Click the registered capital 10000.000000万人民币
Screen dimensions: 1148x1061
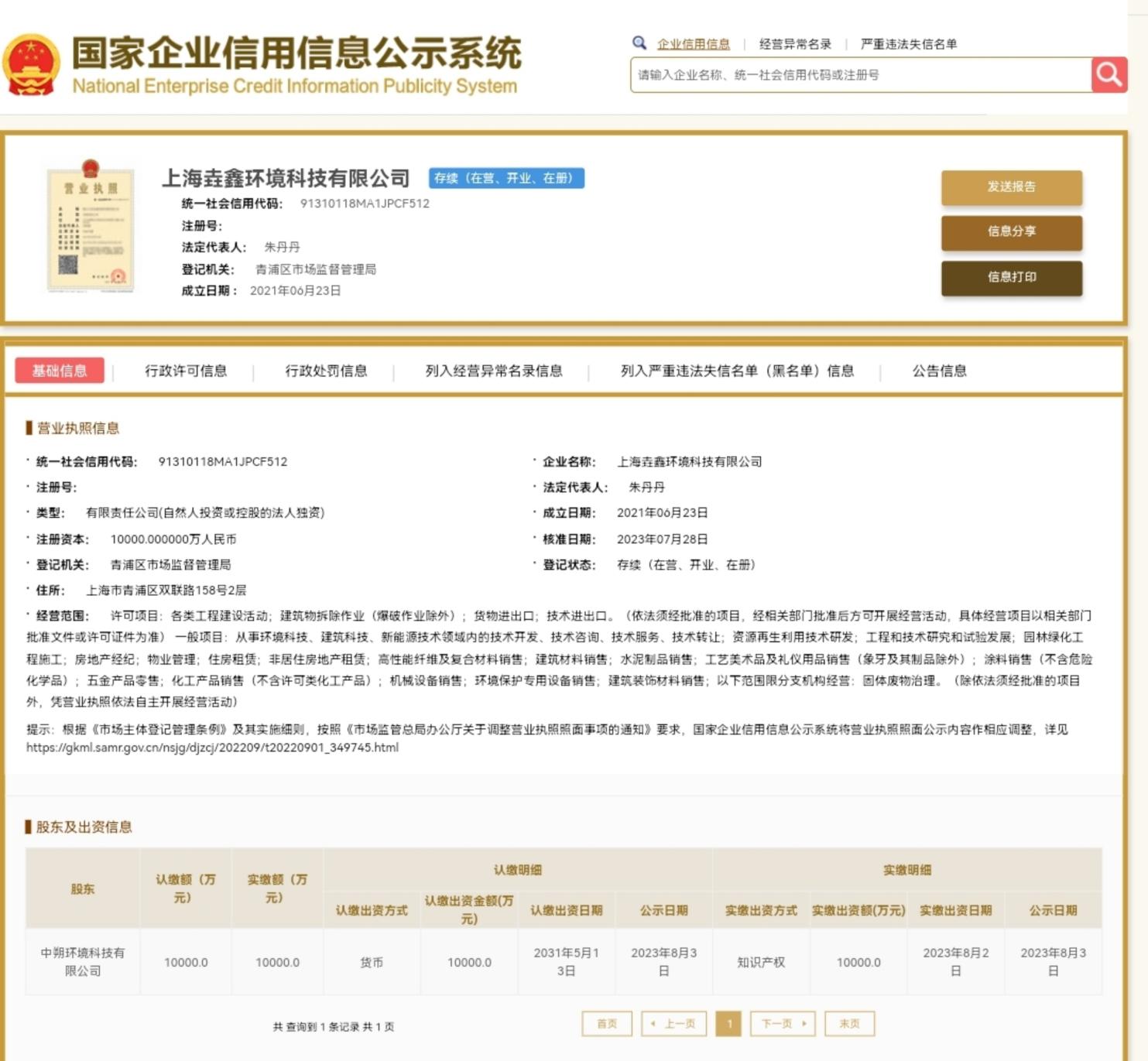coord(173,539)
